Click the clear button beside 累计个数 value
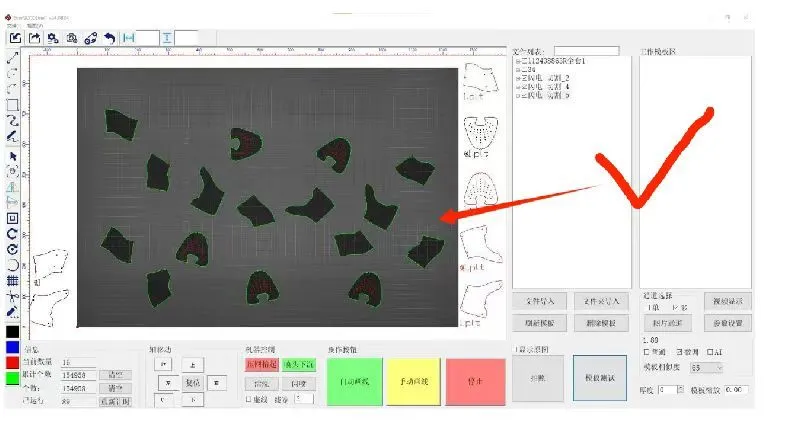789x429 pixels. [x=115, y=375]
